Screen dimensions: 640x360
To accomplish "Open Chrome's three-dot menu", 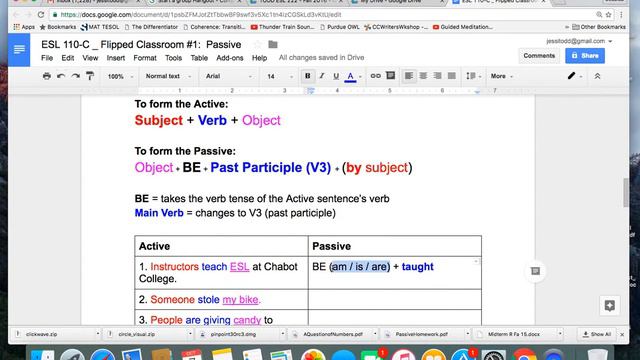I will tap(621, 15).
